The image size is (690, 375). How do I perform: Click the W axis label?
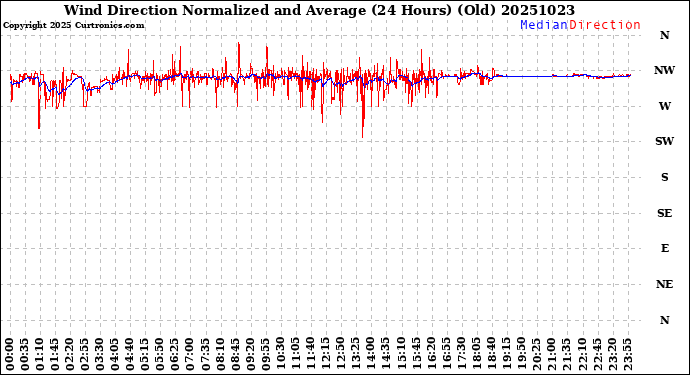(x=664, y=106)
